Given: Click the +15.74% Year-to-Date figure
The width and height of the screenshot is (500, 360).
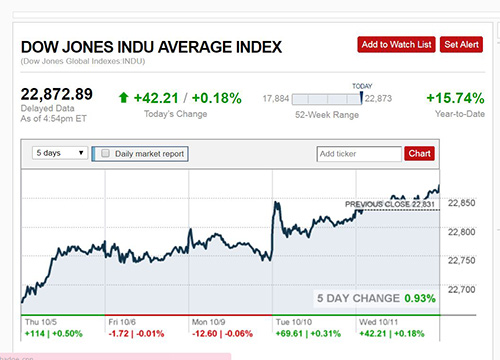Looking at the screenshot, I should 455,98.
